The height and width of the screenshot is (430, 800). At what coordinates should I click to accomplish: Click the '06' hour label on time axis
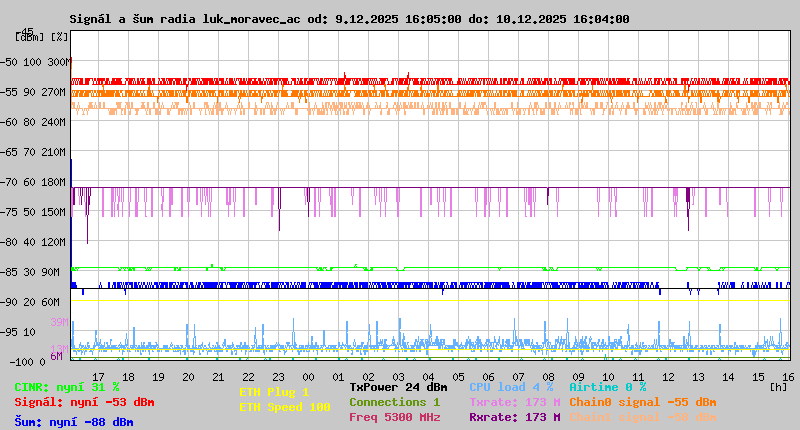[x=488, y=377]
